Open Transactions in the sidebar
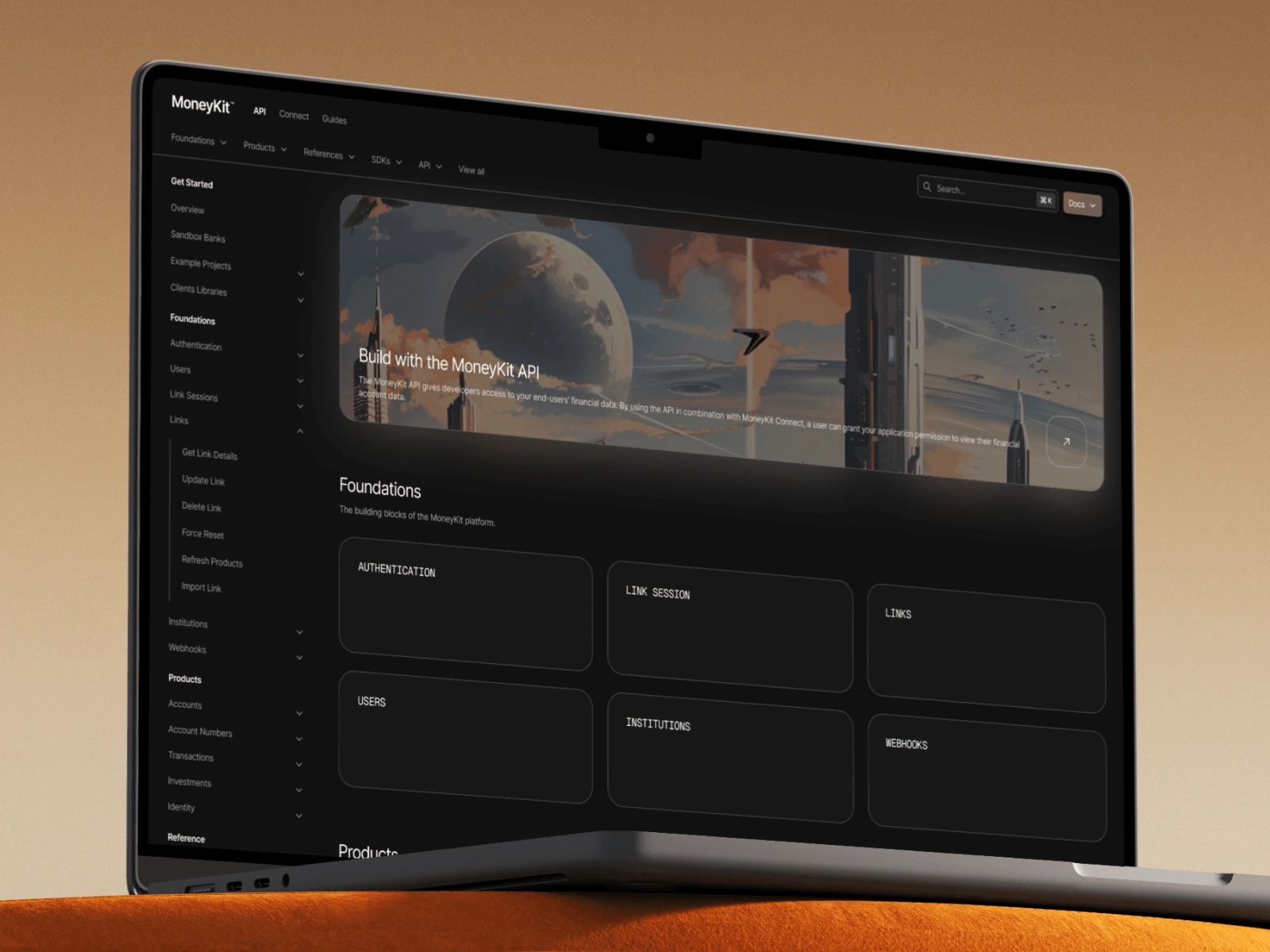The width and height of the screenshot is (1270, 952). coord(190,757)
